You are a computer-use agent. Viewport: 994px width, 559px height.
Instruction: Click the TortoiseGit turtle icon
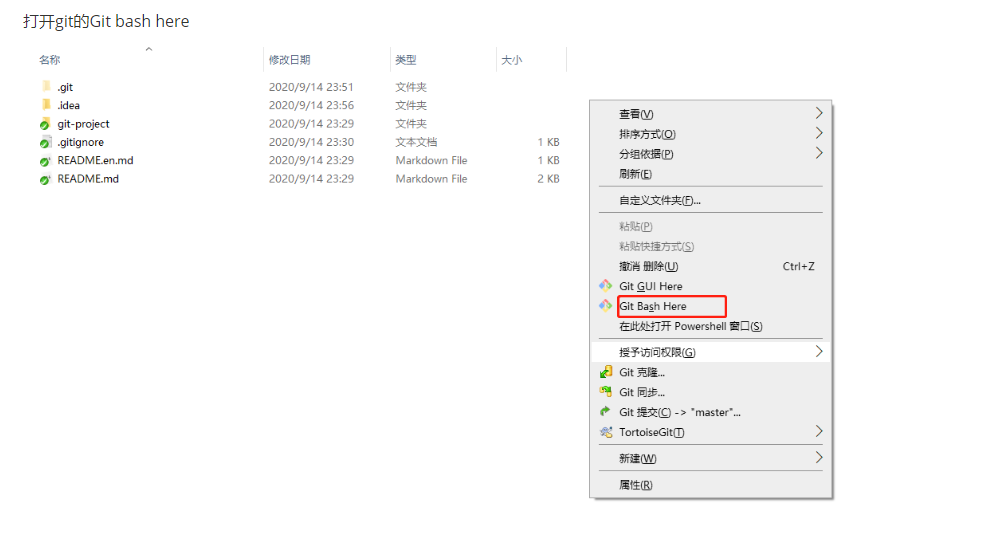tap(606, 432)
